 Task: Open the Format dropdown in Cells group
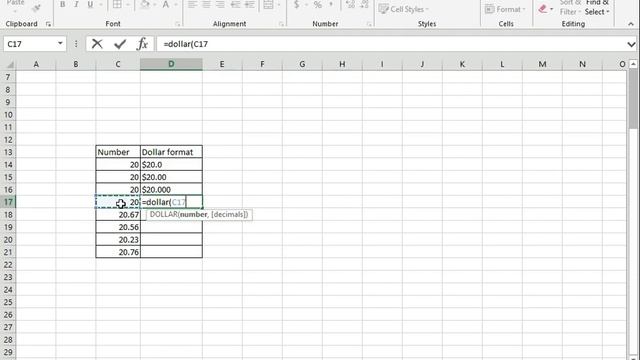pyautogui.click(x=505, y=9)
